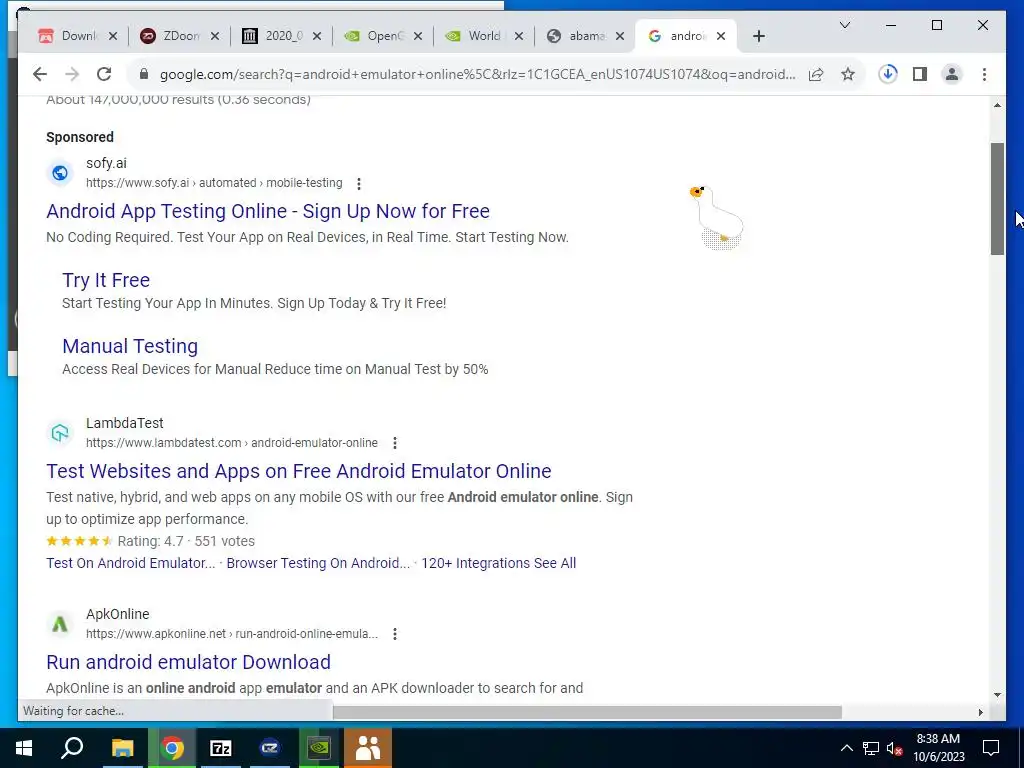Click the muted volume tray icon
The image size is (1024, 768).
(x=895, y=748)
